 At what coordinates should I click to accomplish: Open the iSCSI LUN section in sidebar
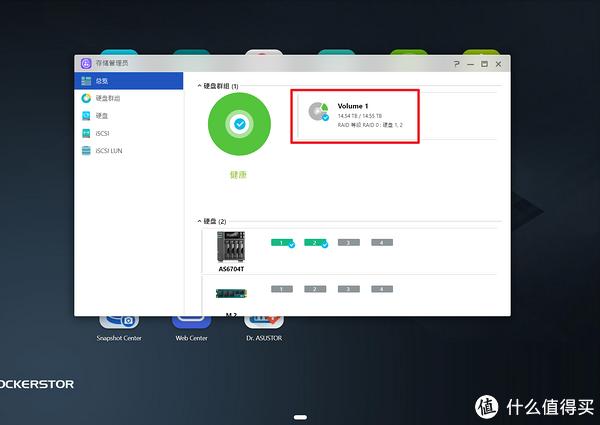pyautogui.click(x=129, y=151)
